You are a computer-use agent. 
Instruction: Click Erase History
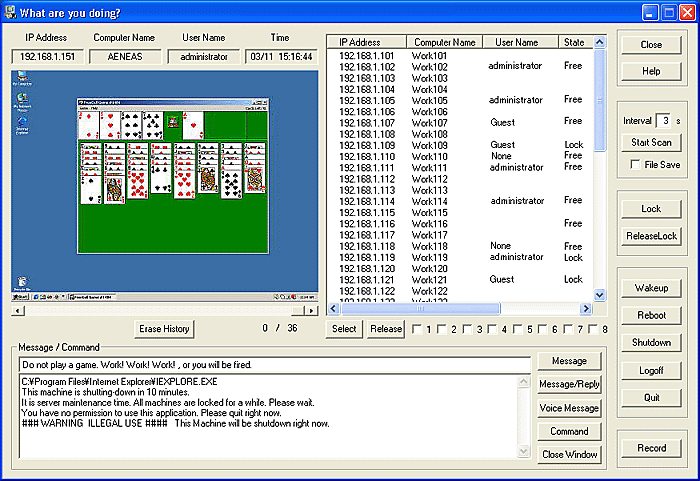click(x=164, y=329)
